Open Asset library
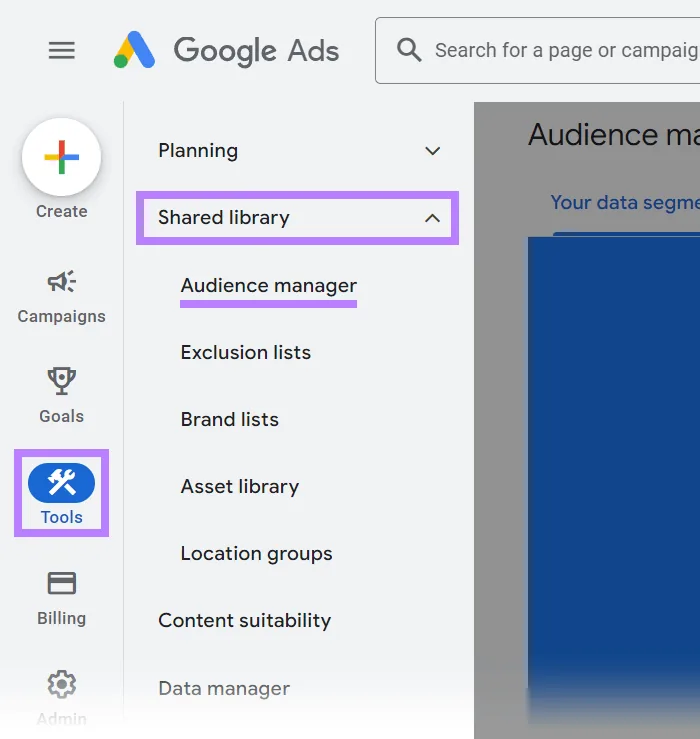 [240, 487]
